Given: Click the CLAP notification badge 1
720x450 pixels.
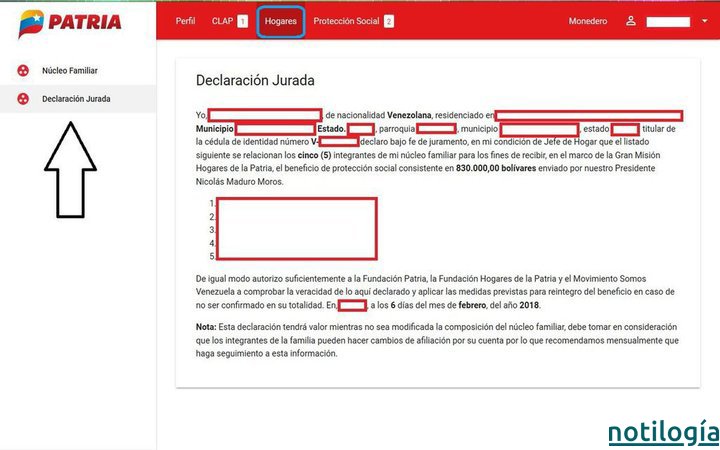Looking at the screenshot, I should 242,21.
